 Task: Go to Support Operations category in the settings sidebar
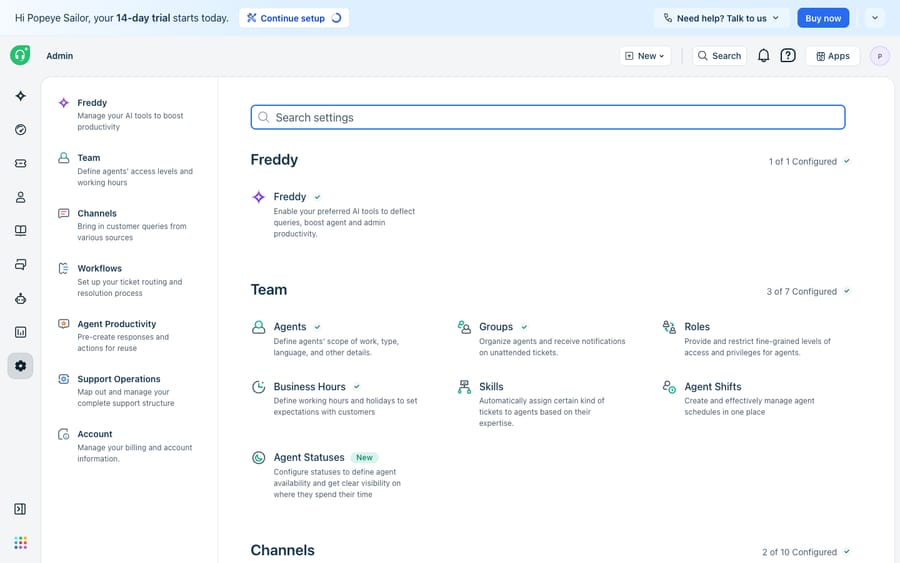tap(129, 391)
